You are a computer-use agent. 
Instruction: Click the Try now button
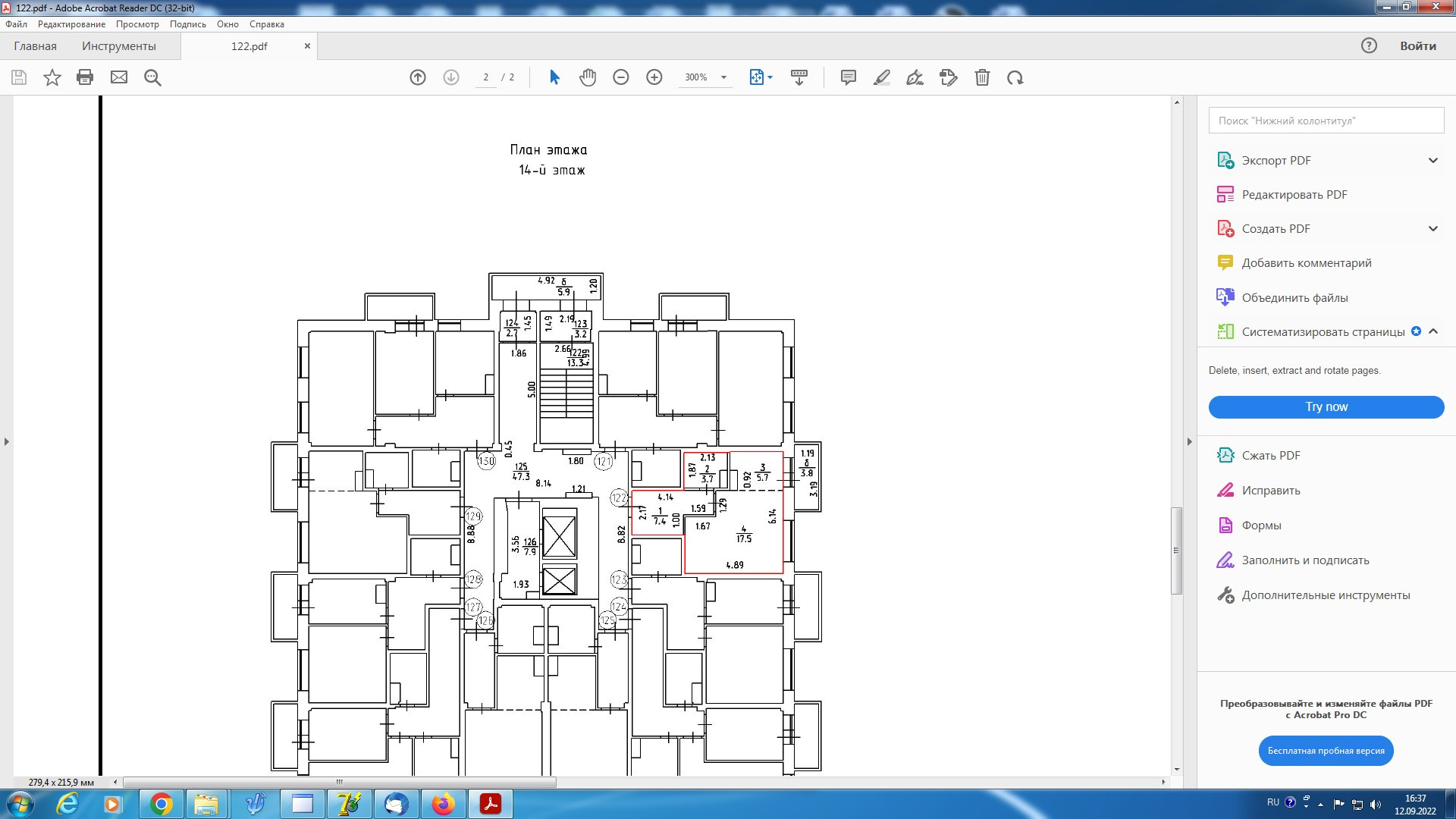(x=1326, y=407)
